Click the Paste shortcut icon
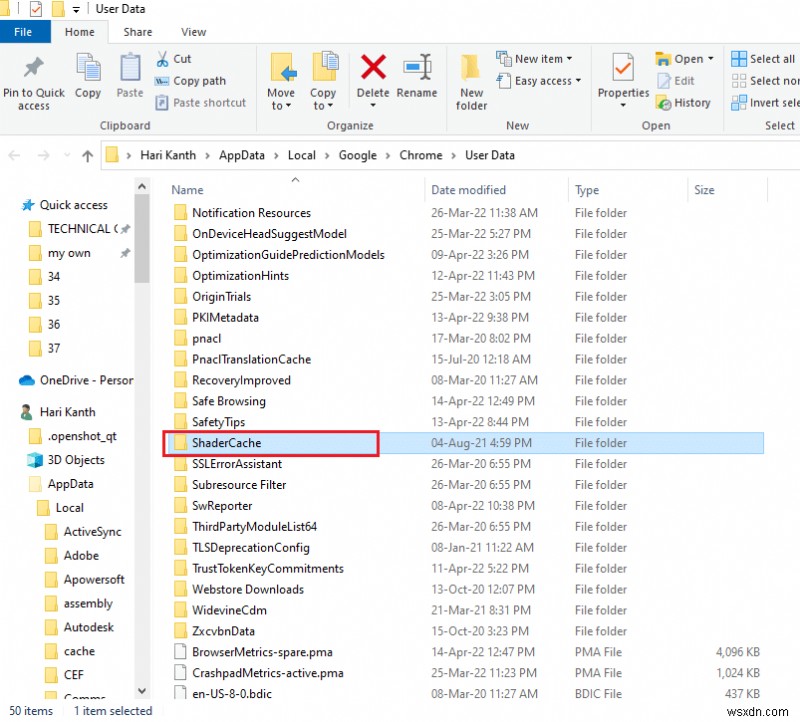 200,103
